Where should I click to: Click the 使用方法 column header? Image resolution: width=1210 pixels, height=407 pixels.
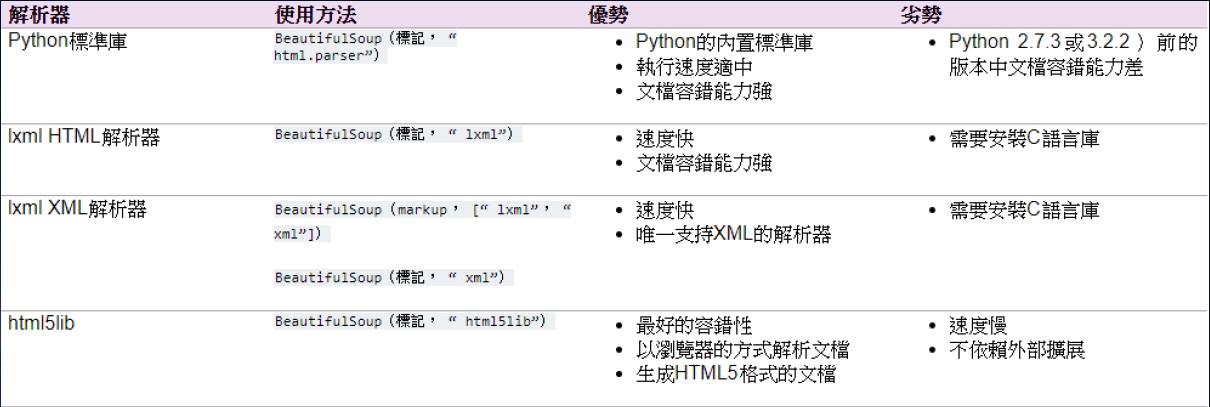tap(316, 15)
